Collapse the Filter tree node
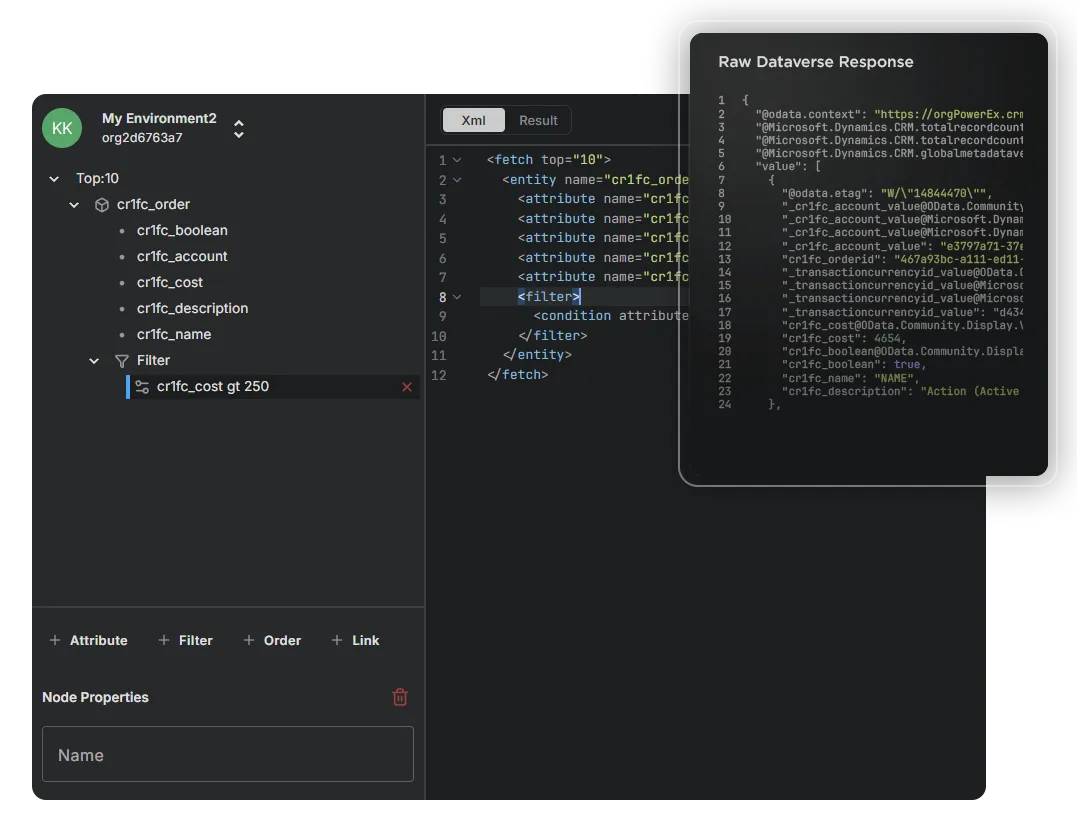The height and width of the screenshot is (833, 1077). tap(94, 360)
